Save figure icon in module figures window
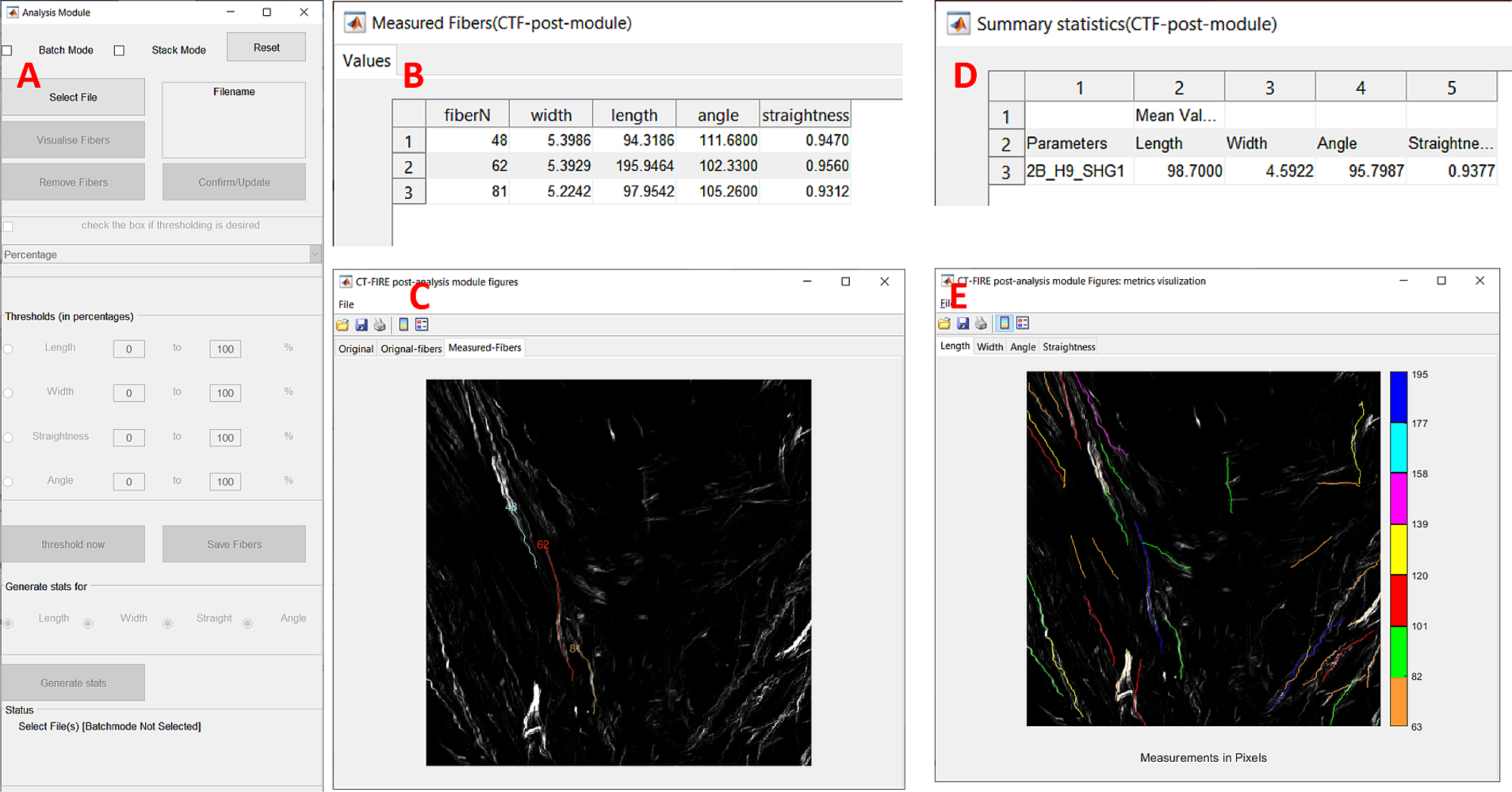This screenshot has width=1512, height=792. coord(361,325)
